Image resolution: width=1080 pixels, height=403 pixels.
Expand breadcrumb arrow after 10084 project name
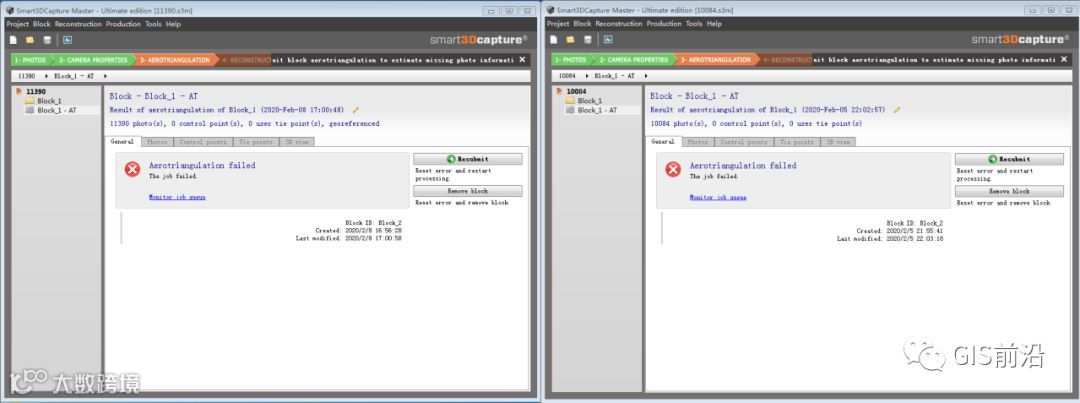[588, 76]
